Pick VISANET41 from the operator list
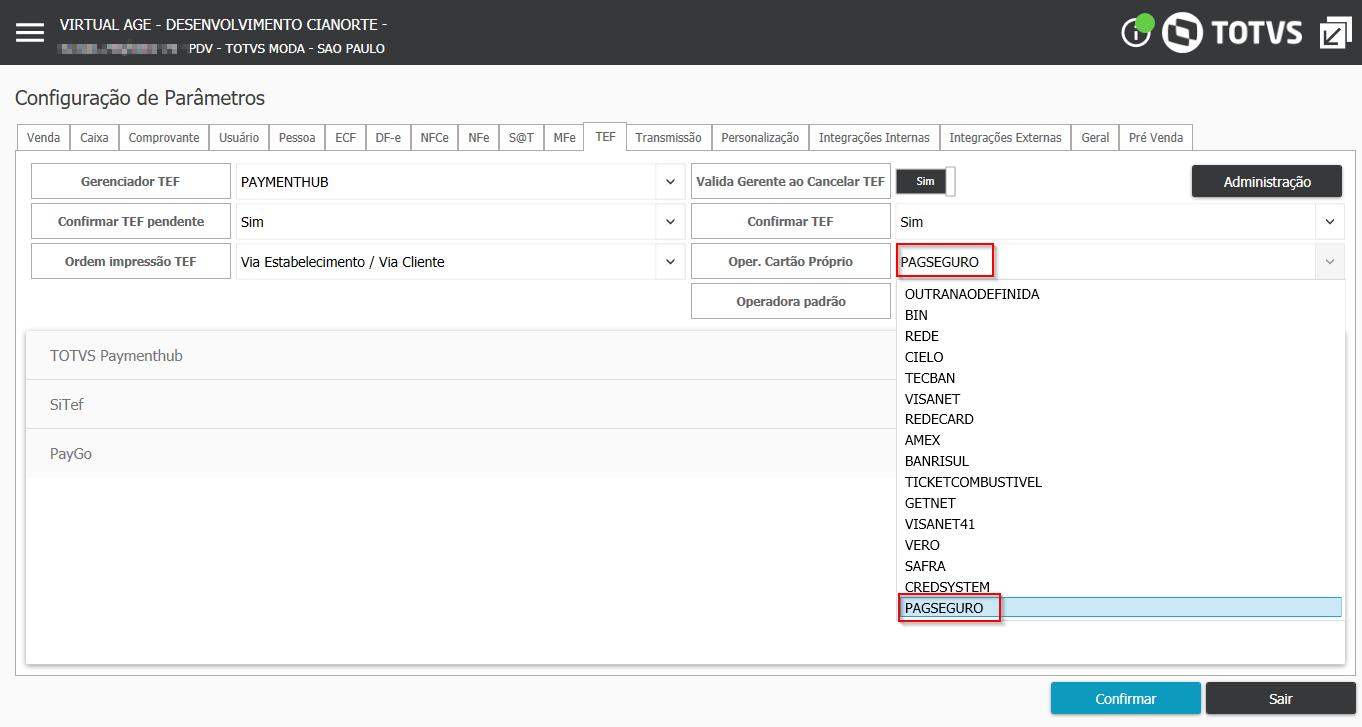Screen dimensions: 1362x727 click(1120, 524)
